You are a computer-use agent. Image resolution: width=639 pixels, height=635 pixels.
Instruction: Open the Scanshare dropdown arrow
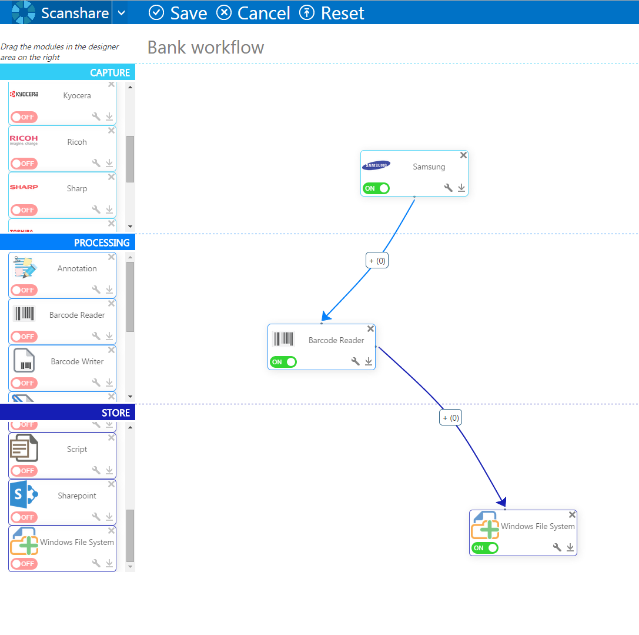click(121, 13)
